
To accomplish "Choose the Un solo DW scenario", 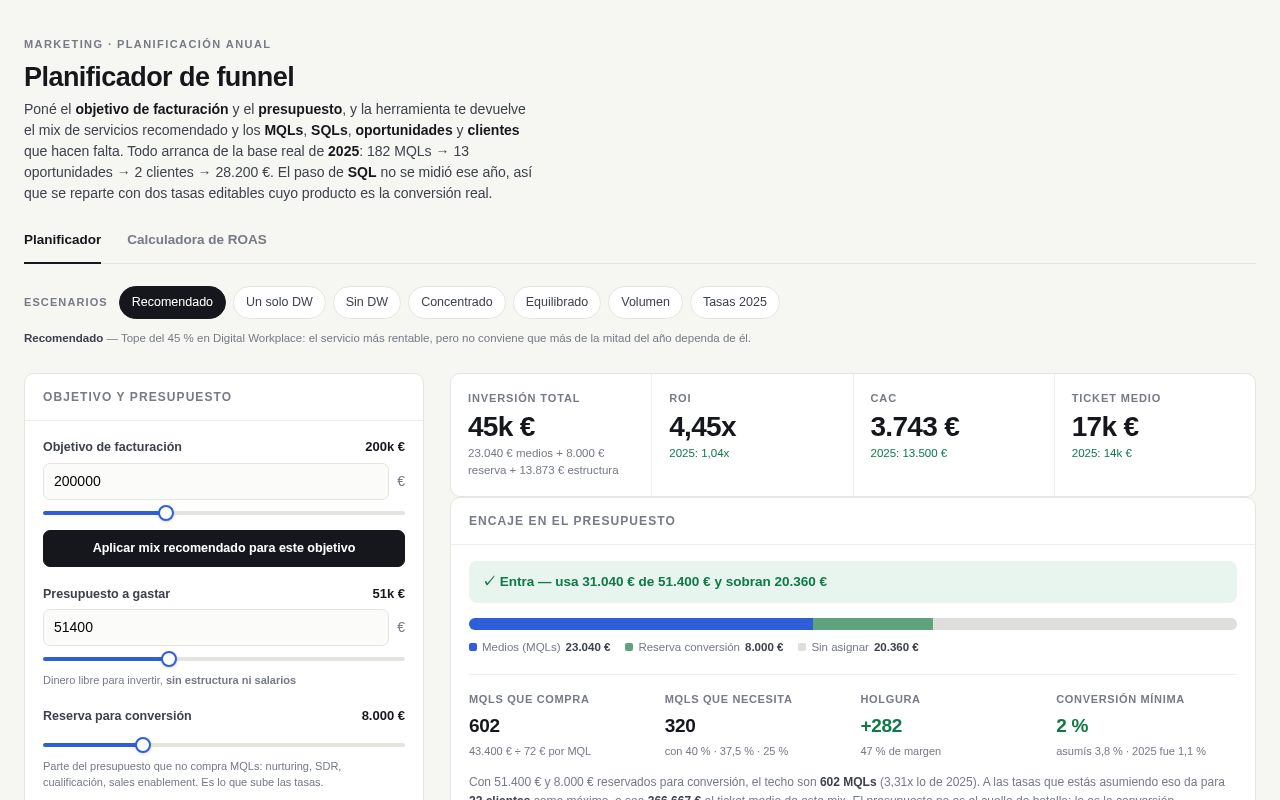I will pyautogui.click(x=279, y=302).
